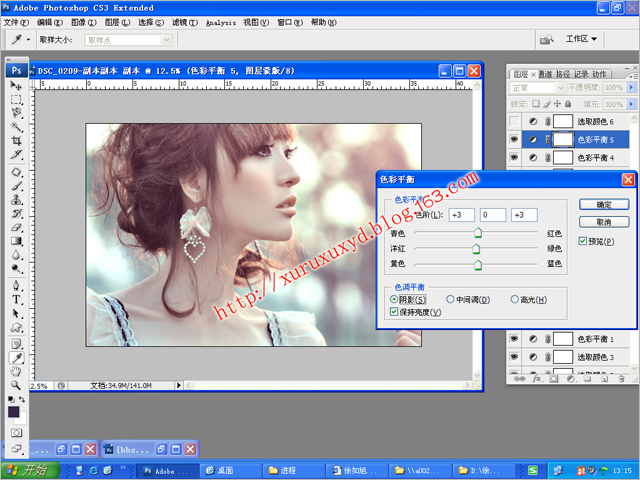Select the Lasso tool

(x=16, y=113)
